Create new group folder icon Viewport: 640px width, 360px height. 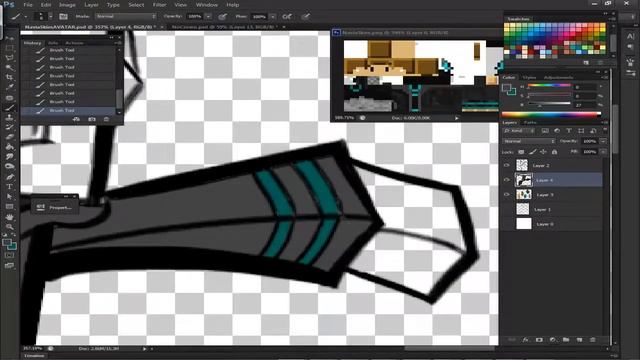pos(566,340)
